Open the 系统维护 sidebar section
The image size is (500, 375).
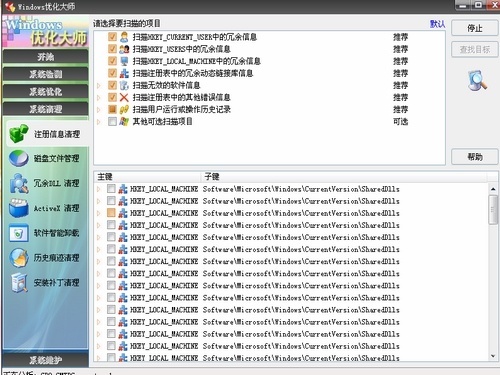(45, 360)
